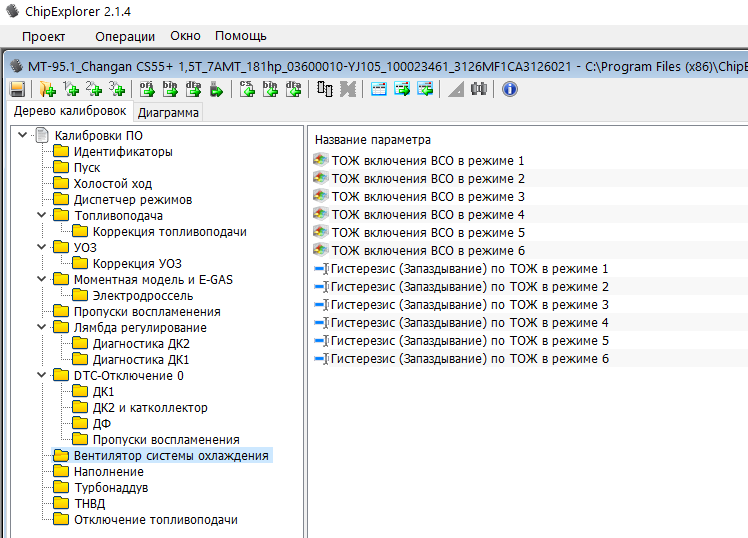Open the Проект menu
748x538 pixels.
pos(43,36)
